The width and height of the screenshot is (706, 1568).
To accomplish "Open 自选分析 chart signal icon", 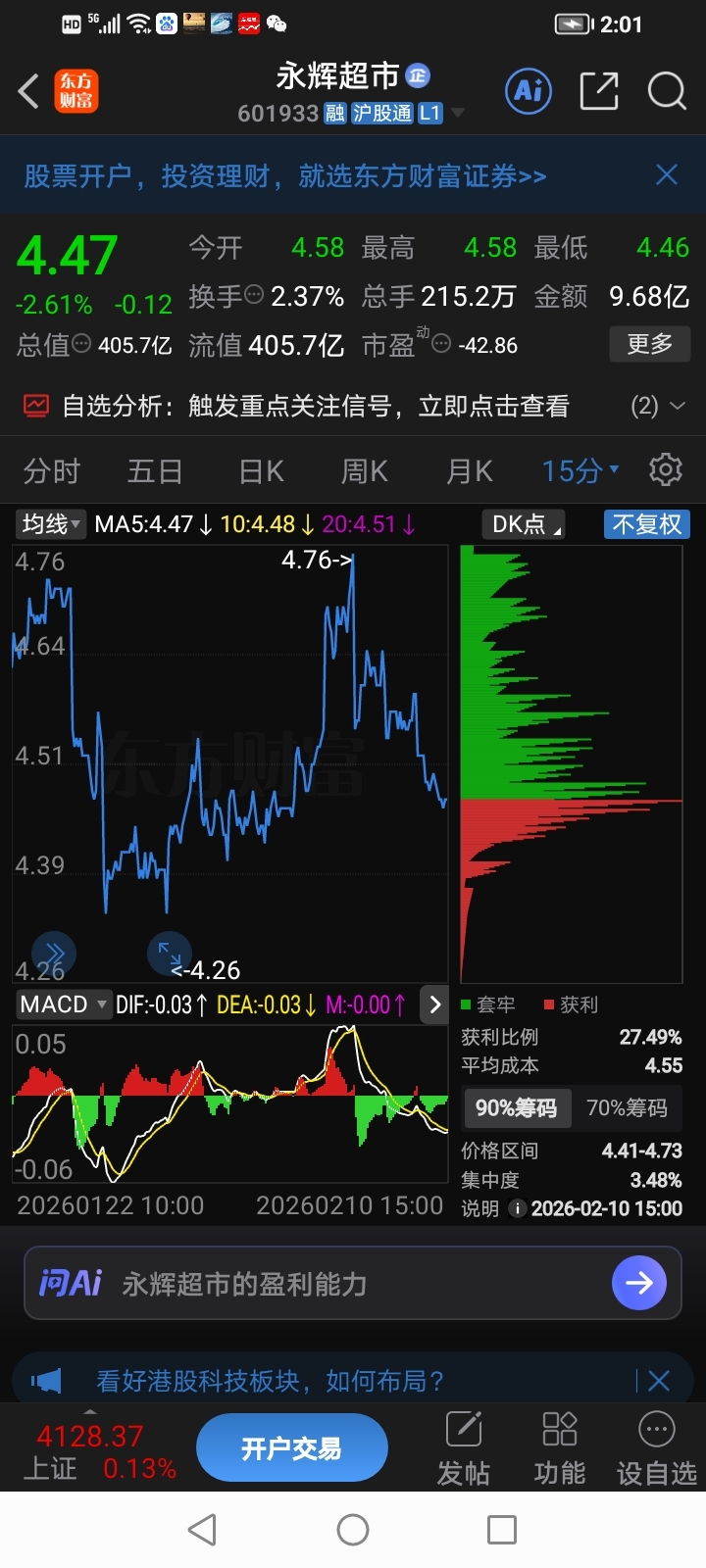I will (x=36, y=406).
